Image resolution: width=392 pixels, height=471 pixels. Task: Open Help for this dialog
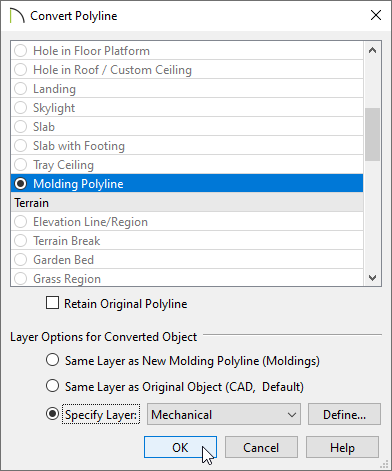pyautogui.click(x=343, y=447)
